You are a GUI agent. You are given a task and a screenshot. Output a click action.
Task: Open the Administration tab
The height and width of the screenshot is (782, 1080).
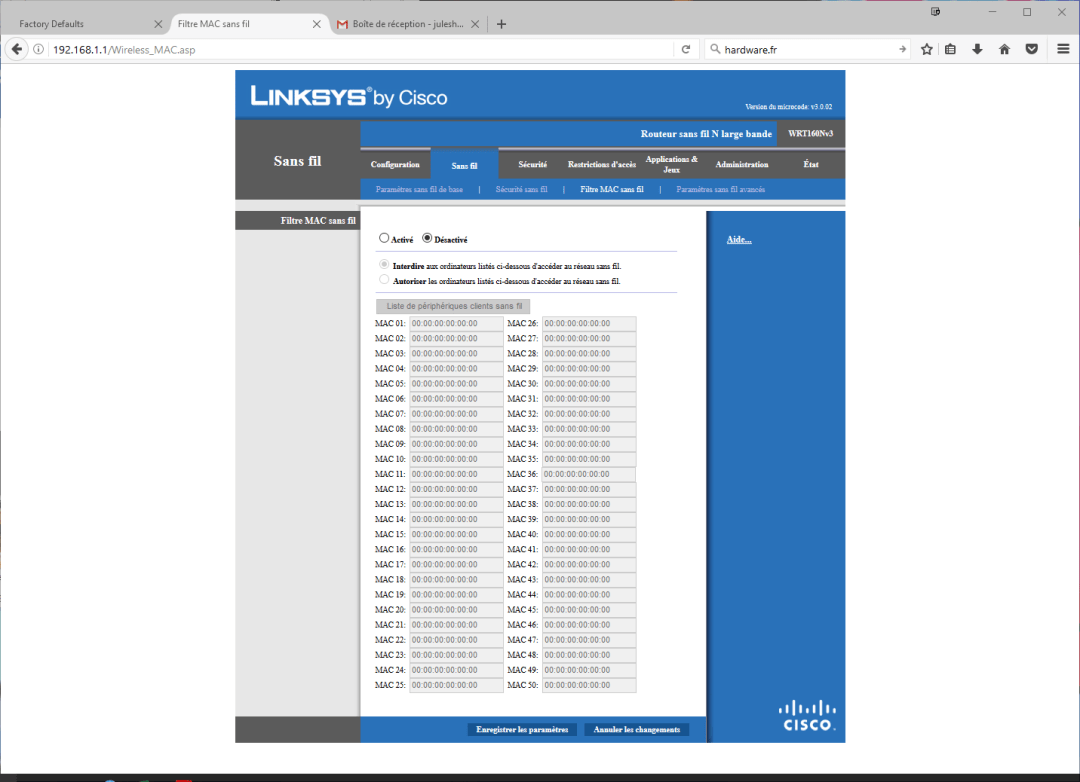coord(741,164)
